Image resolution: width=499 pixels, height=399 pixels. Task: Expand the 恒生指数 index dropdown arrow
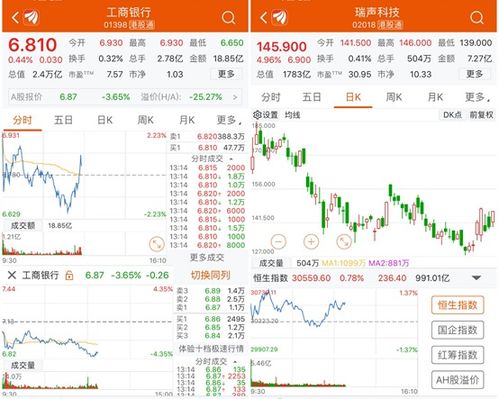[477, 278]
